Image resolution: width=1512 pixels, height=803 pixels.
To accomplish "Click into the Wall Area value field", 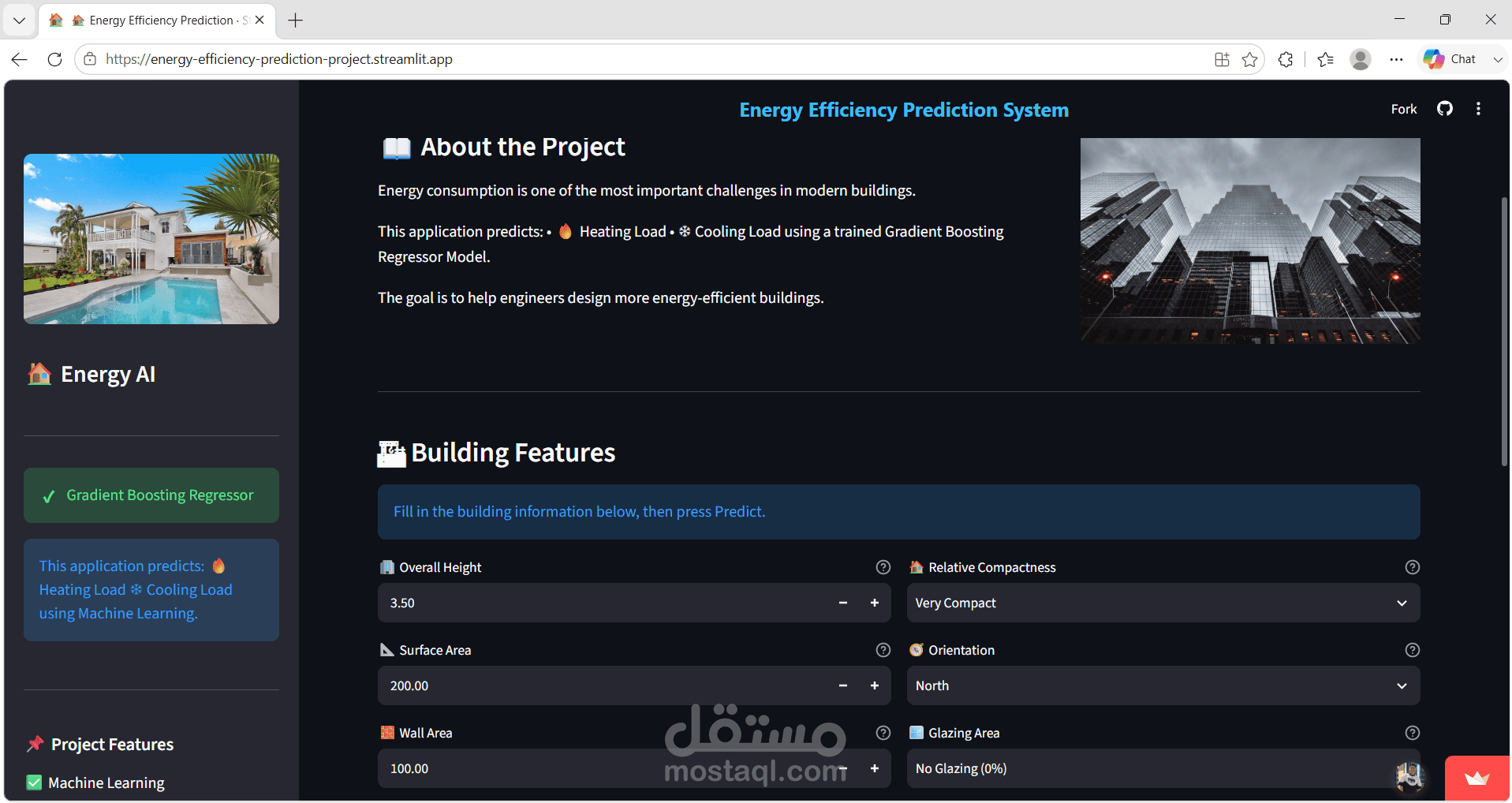I will pyautogui.click(x=603, y=768).
